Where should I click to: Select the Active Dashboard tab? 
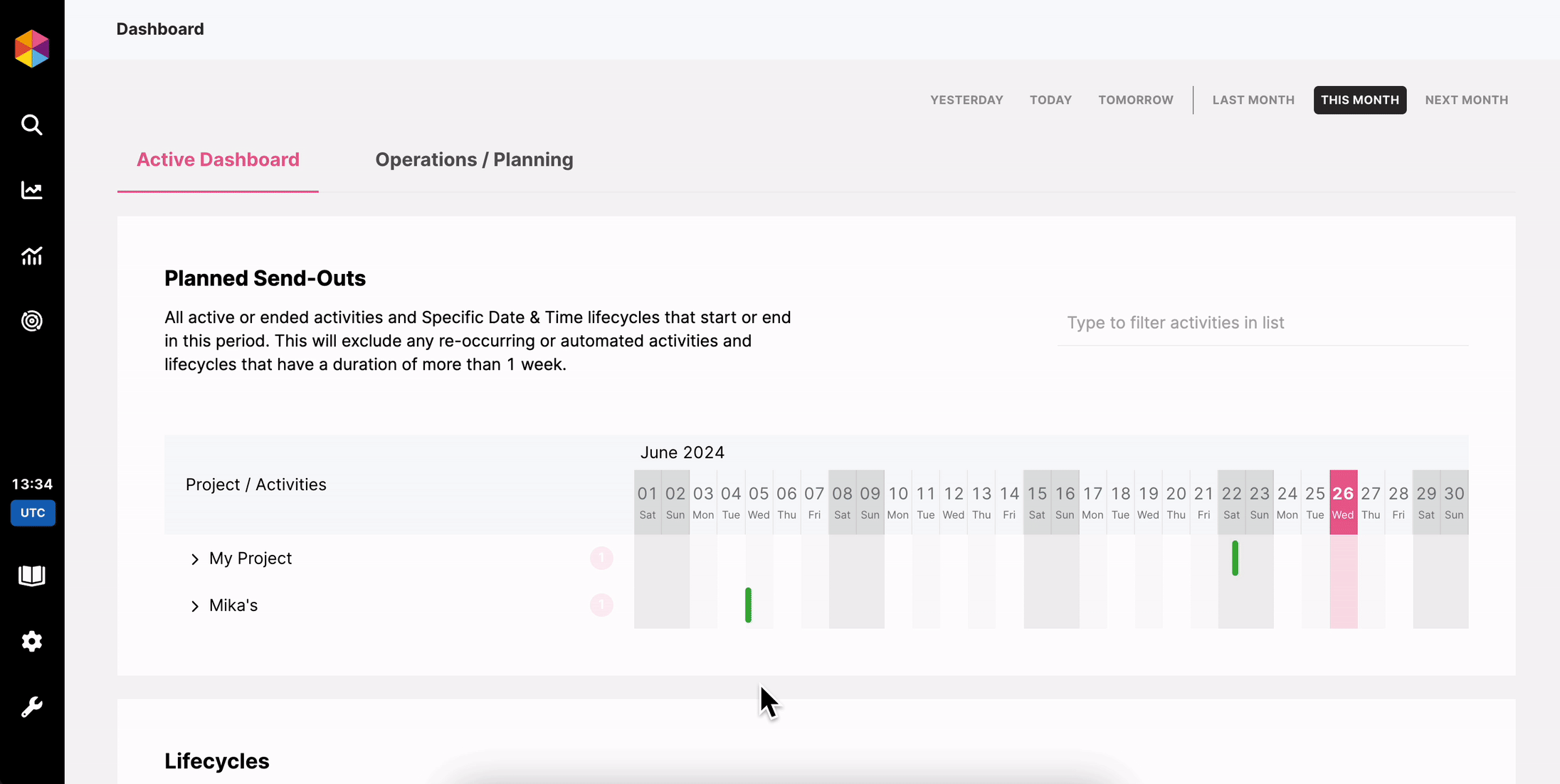218,160
